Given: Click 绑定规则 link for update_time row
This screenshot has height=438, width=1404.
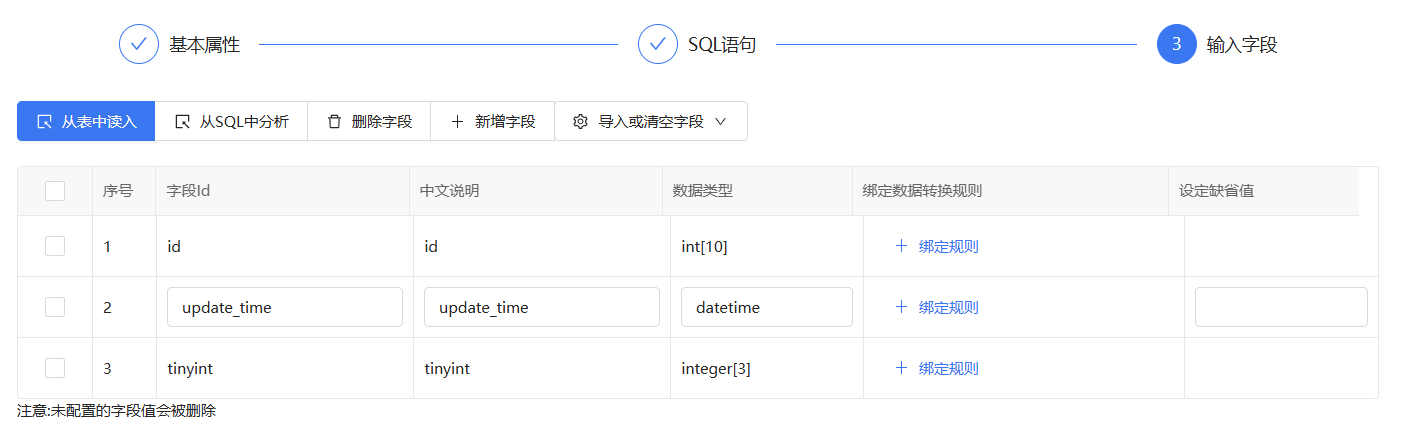Looking at the screenshot, I should (x=948, y=307).
